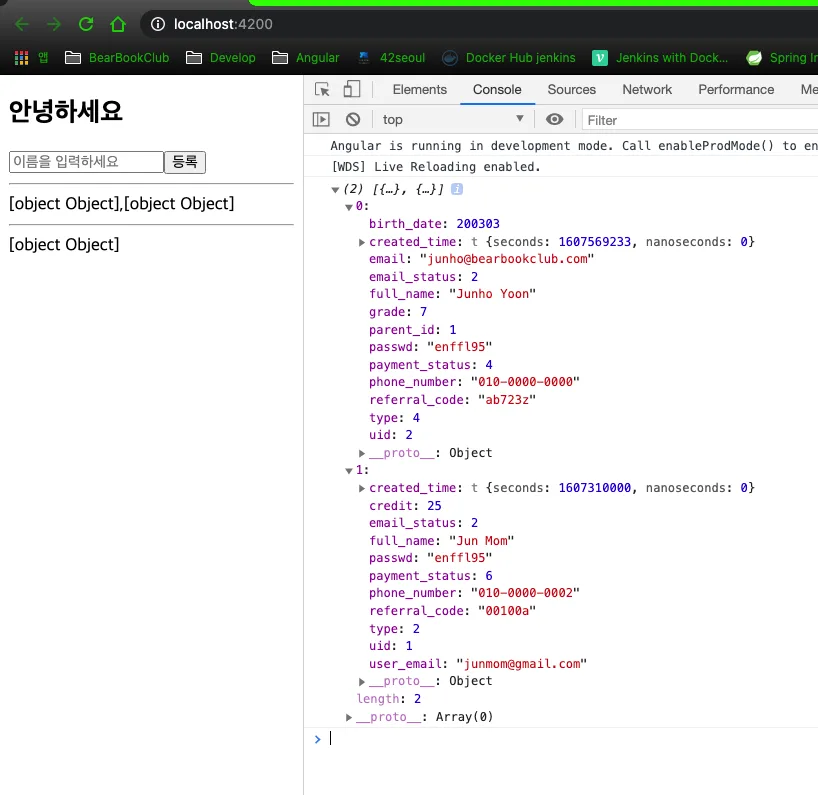The width and height of the screenshot is (818, 795).
Task: Create a live expression with eye icon
Action: click(554, 119)
